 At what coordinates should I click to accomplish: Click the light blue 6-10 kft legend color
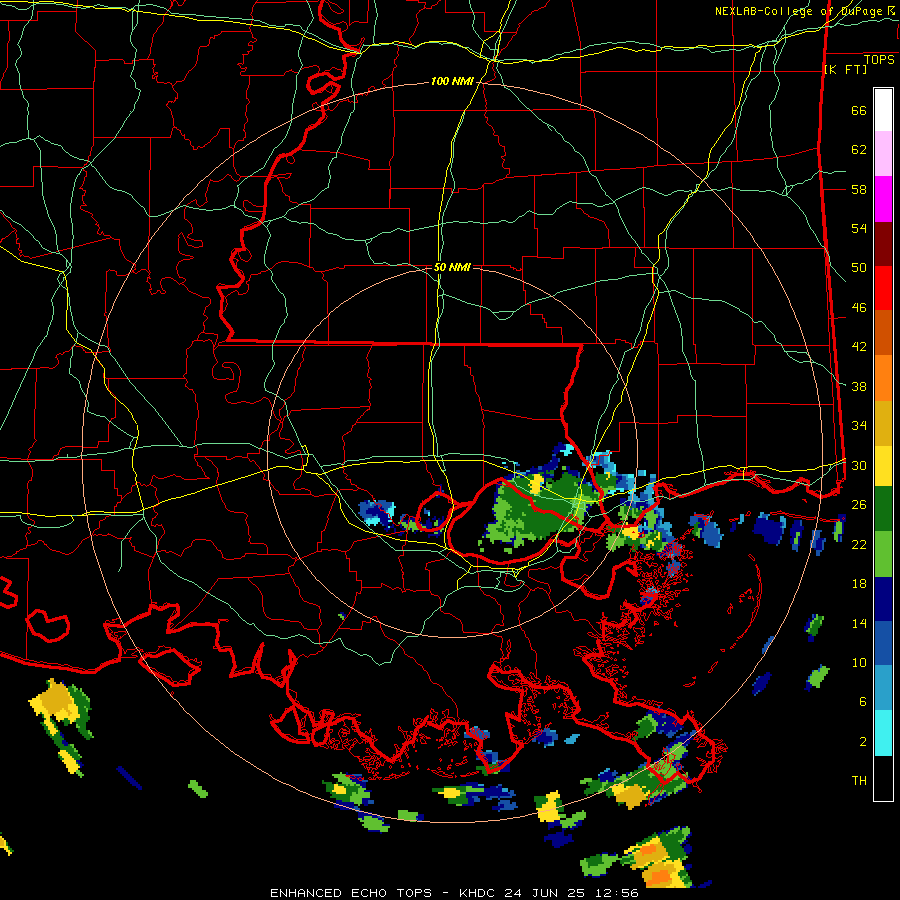click(883, 688)
